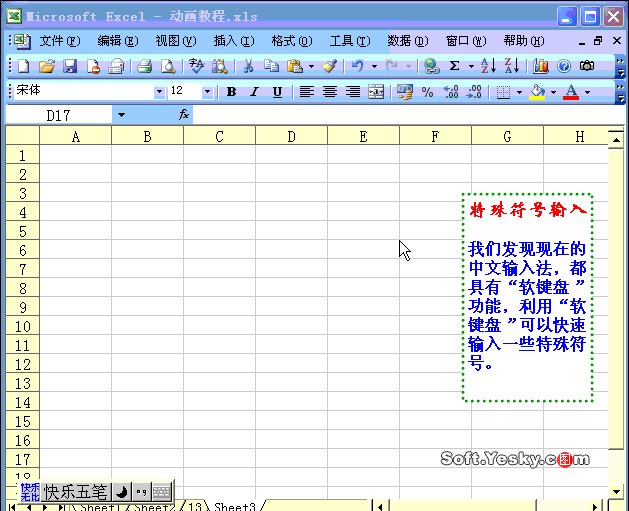Screen dimensions: 629x511
Task: Click the Permission icon in toolbar
Action: (93, 66)
